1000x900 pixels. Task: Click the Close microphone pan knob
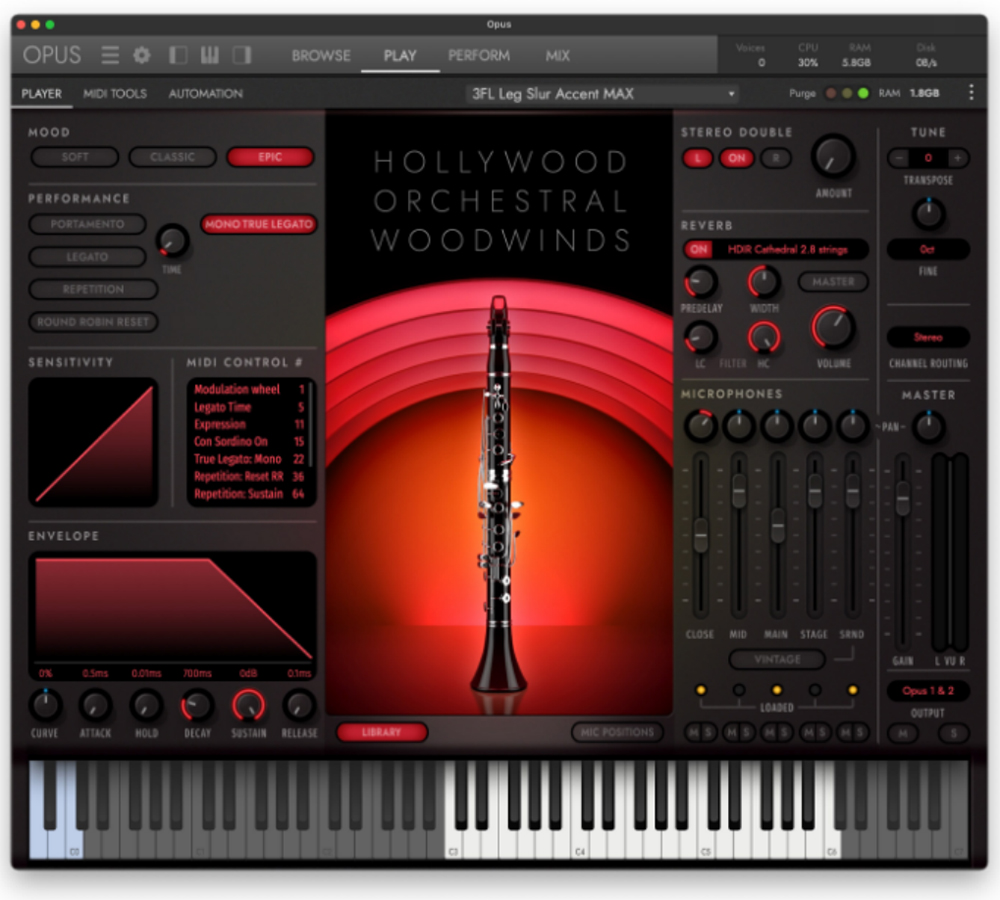(x=700, y=426)
